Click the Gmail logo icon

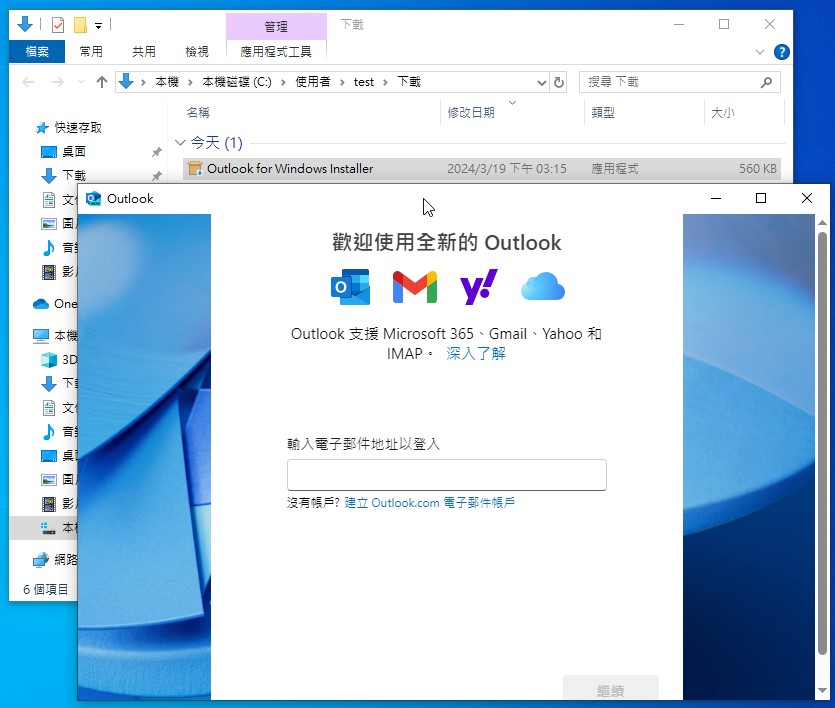tap(414, 287)
